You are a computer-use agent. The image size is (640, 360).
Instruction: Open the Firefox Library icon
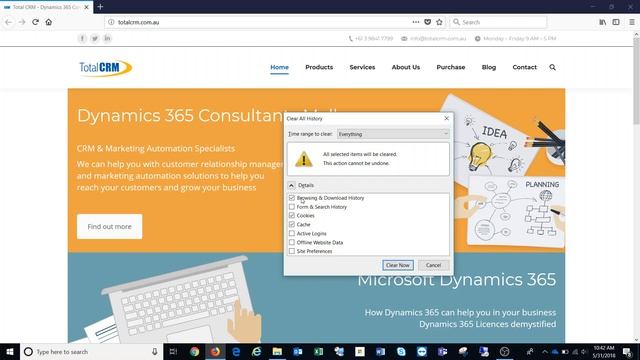(x=602, y=22)
